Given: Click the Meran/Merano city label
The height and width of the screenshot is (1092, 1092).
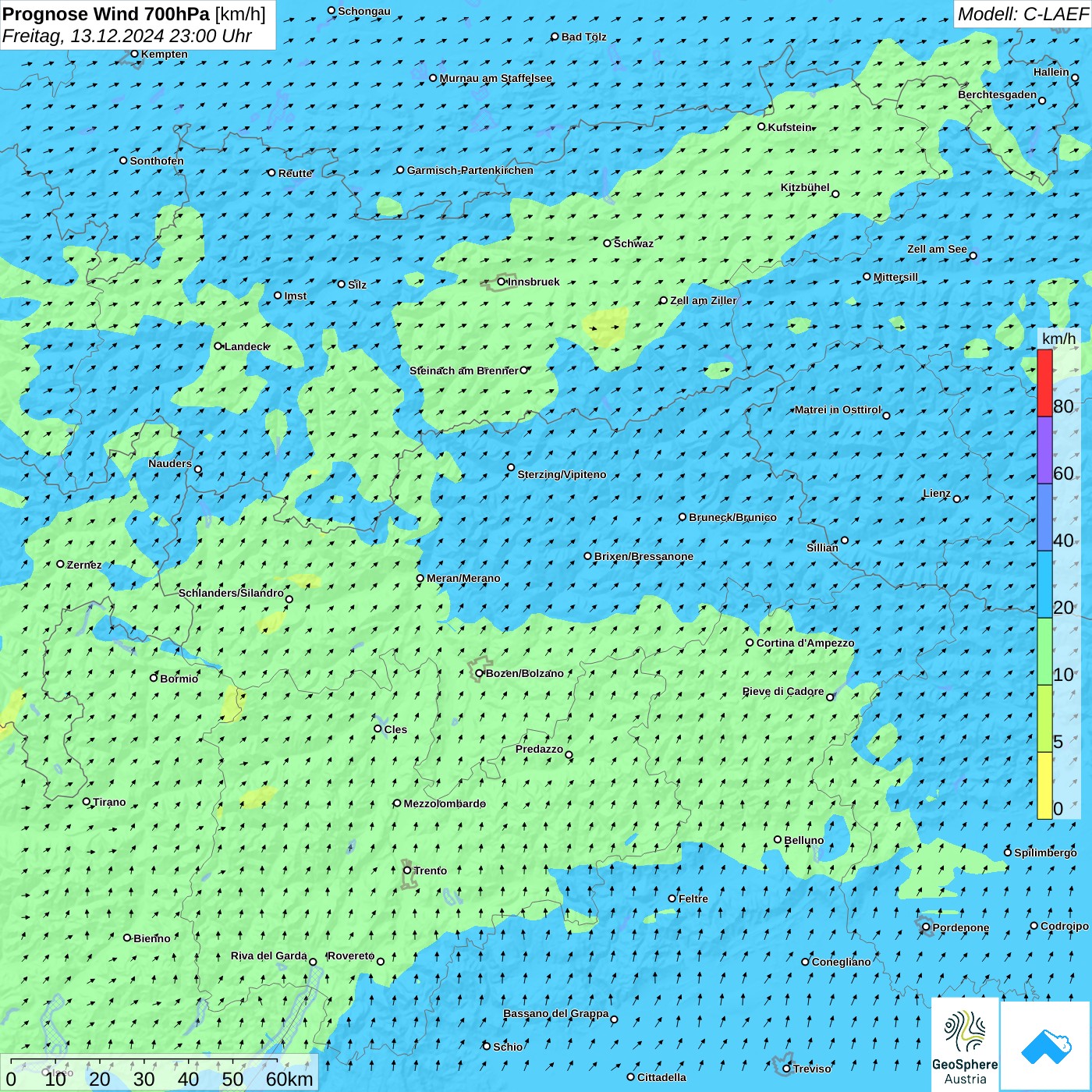Looking at the screenshot, I should click(x=463, y=578).
